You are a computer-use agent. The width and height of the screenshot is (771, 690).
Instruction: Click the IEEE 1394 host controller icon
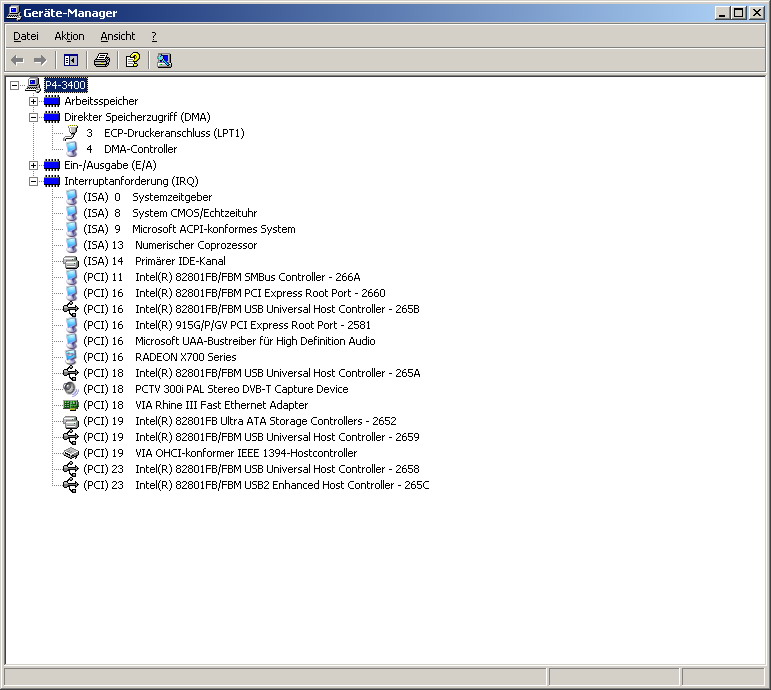[x=71, y=453]
